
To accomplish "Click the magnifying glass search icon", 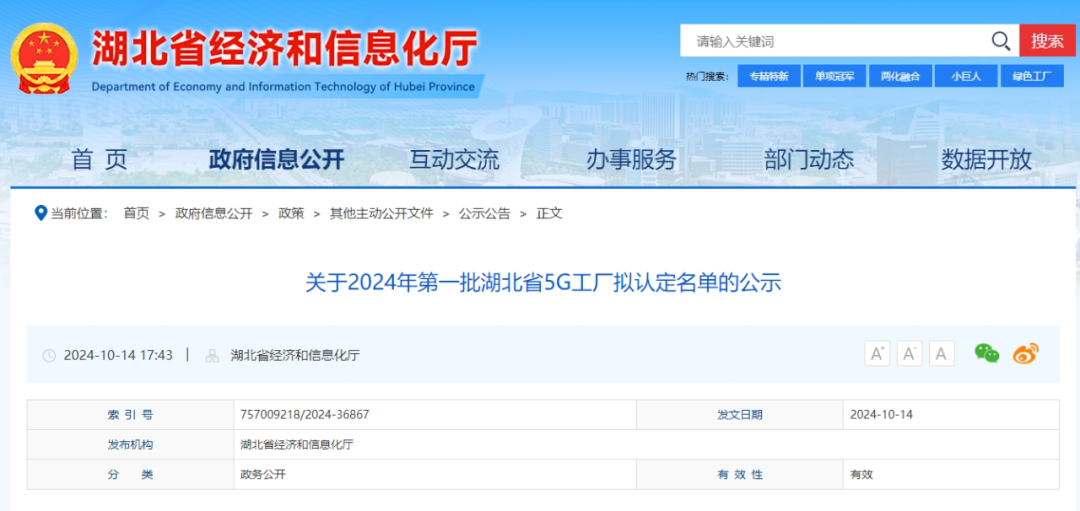I will coord(1000,41).
